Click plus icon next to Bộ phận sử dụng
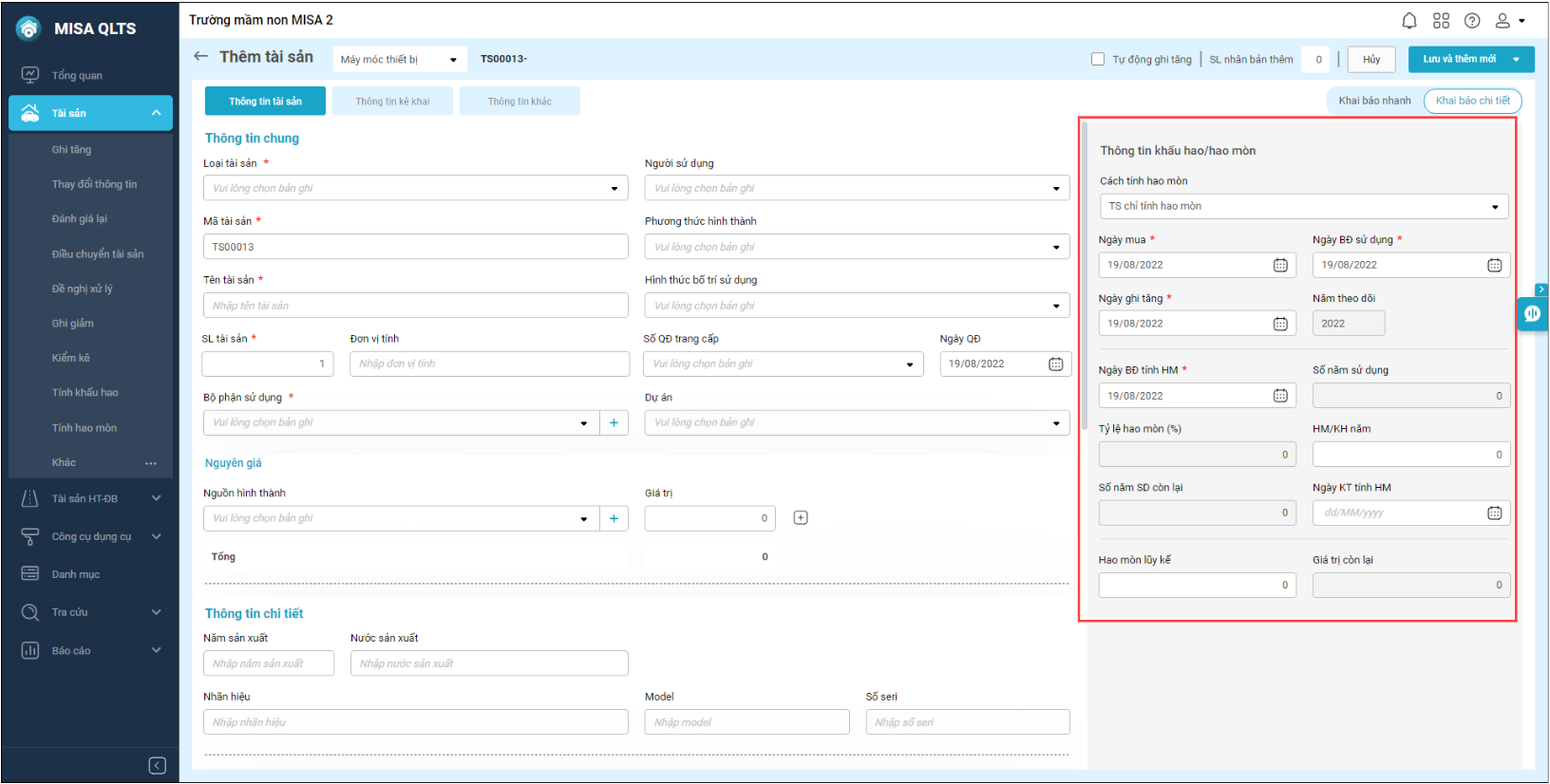Viewport: 1550px width, 784px height. 614,423
